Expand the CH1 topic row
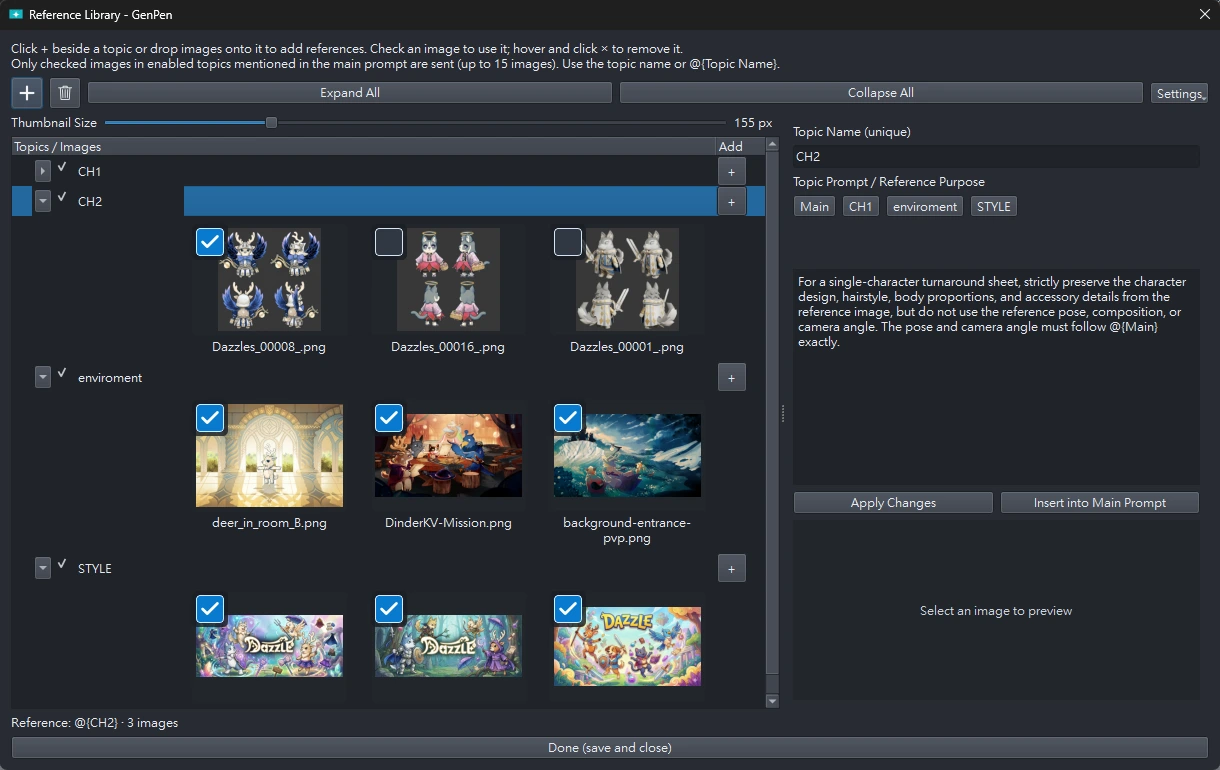Viewport: 1220px width, 770px height. (43, 172)
